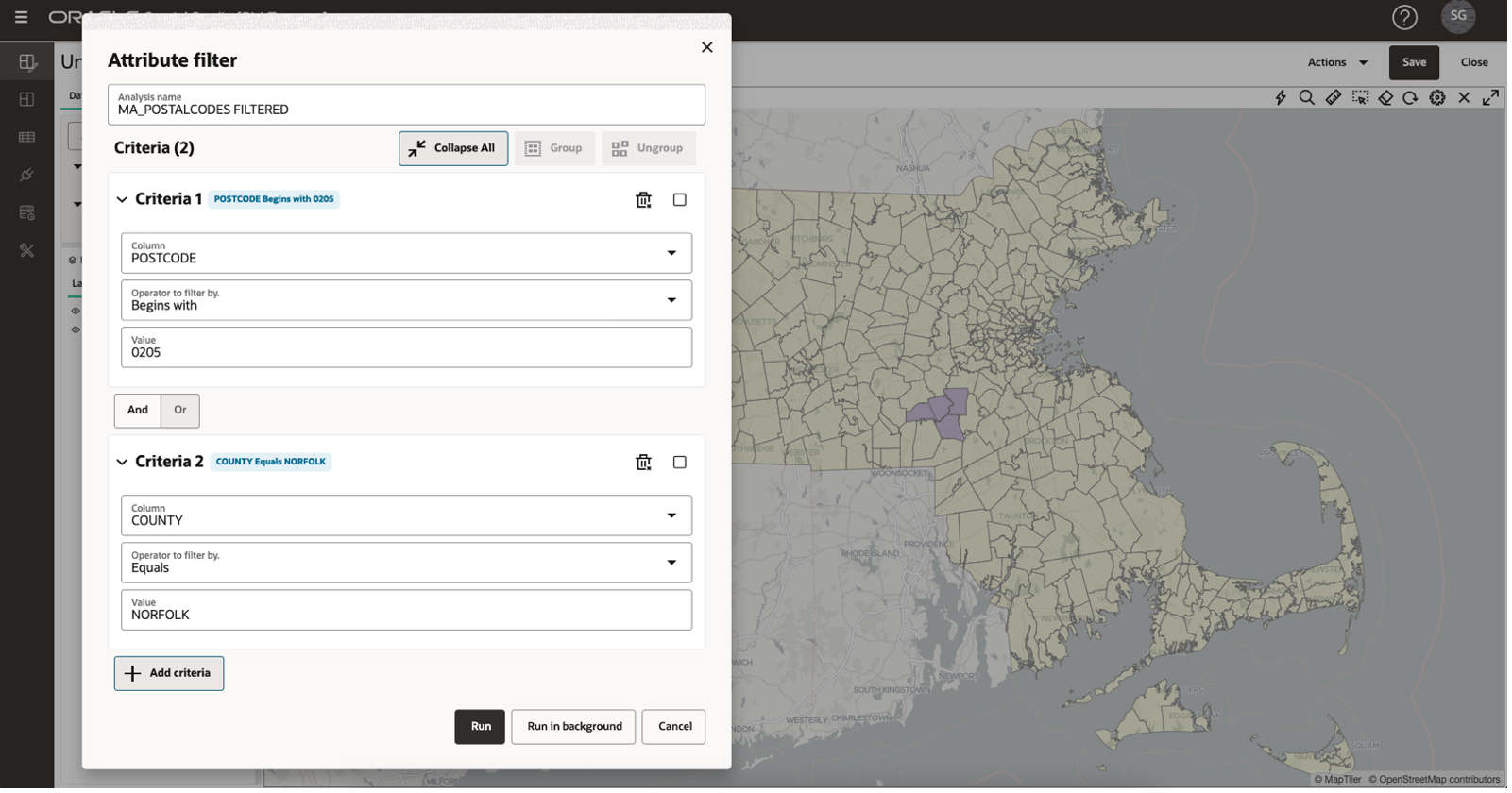Click the map refresh icon

click(1411, 98)
